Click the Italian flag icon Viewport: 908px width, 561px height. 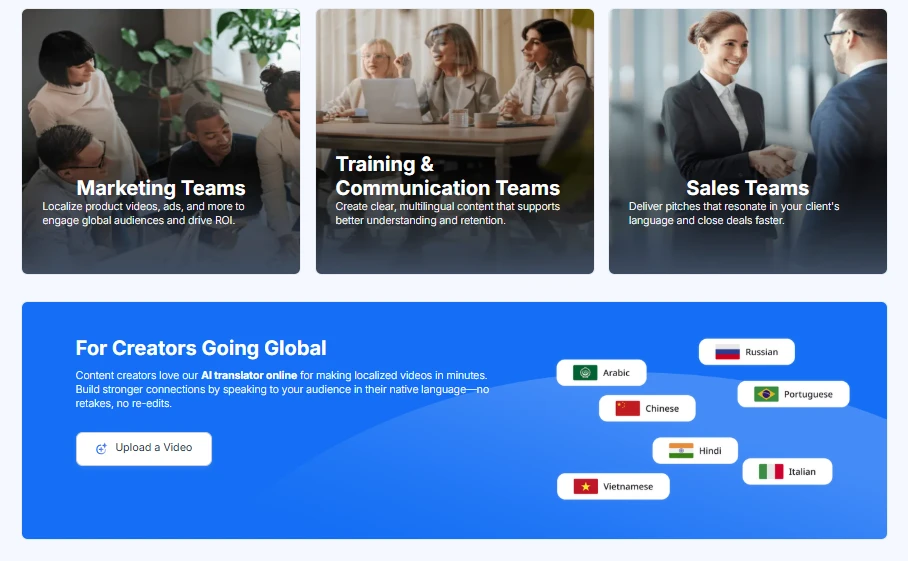tap(771, 472)
